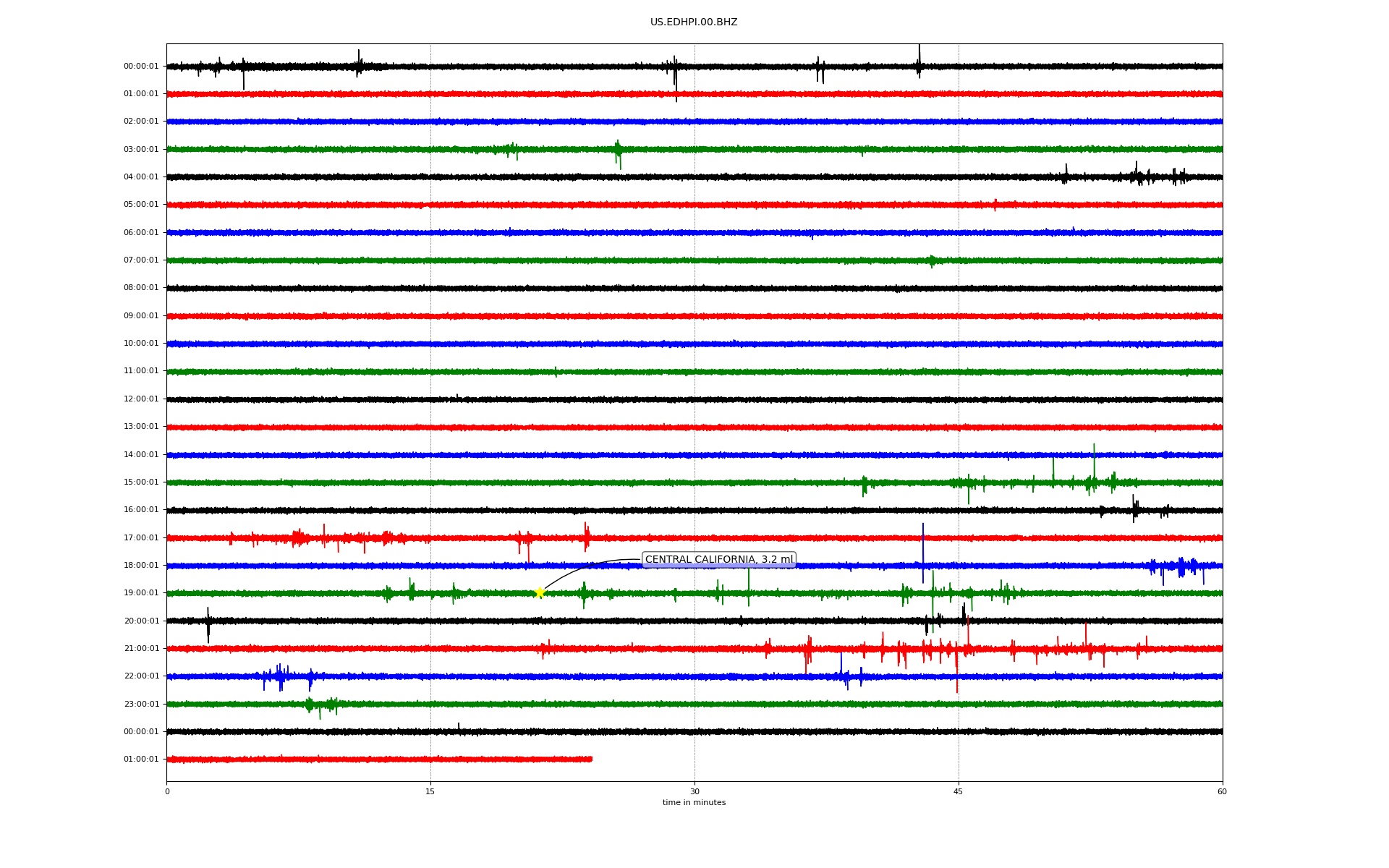Click the 23:00:01 time label
The width and height of the screenshot is (1389, 868).
point(141,705)
